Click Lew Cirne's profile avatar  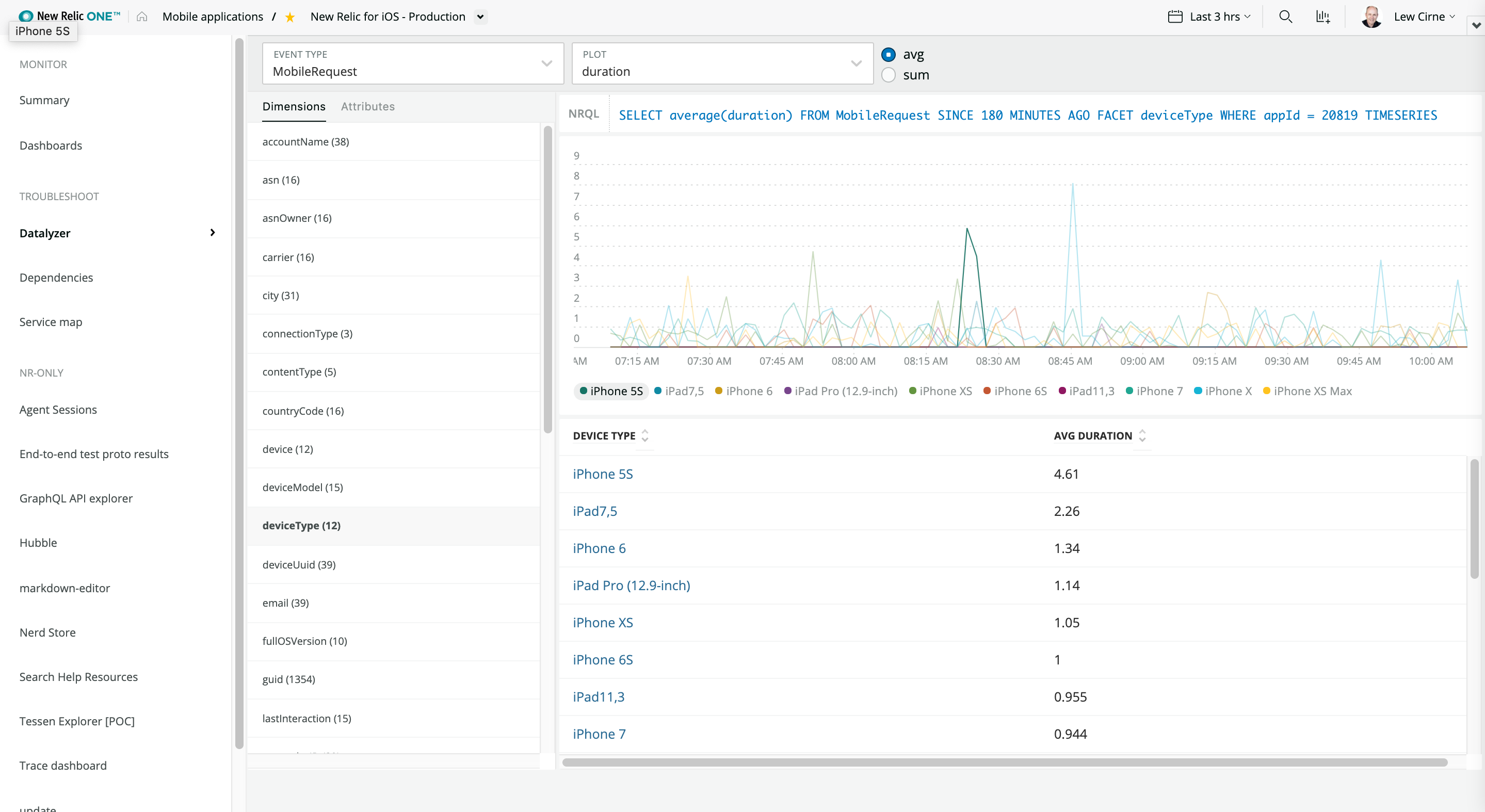pyautogui.click(x=1371, y=17)
